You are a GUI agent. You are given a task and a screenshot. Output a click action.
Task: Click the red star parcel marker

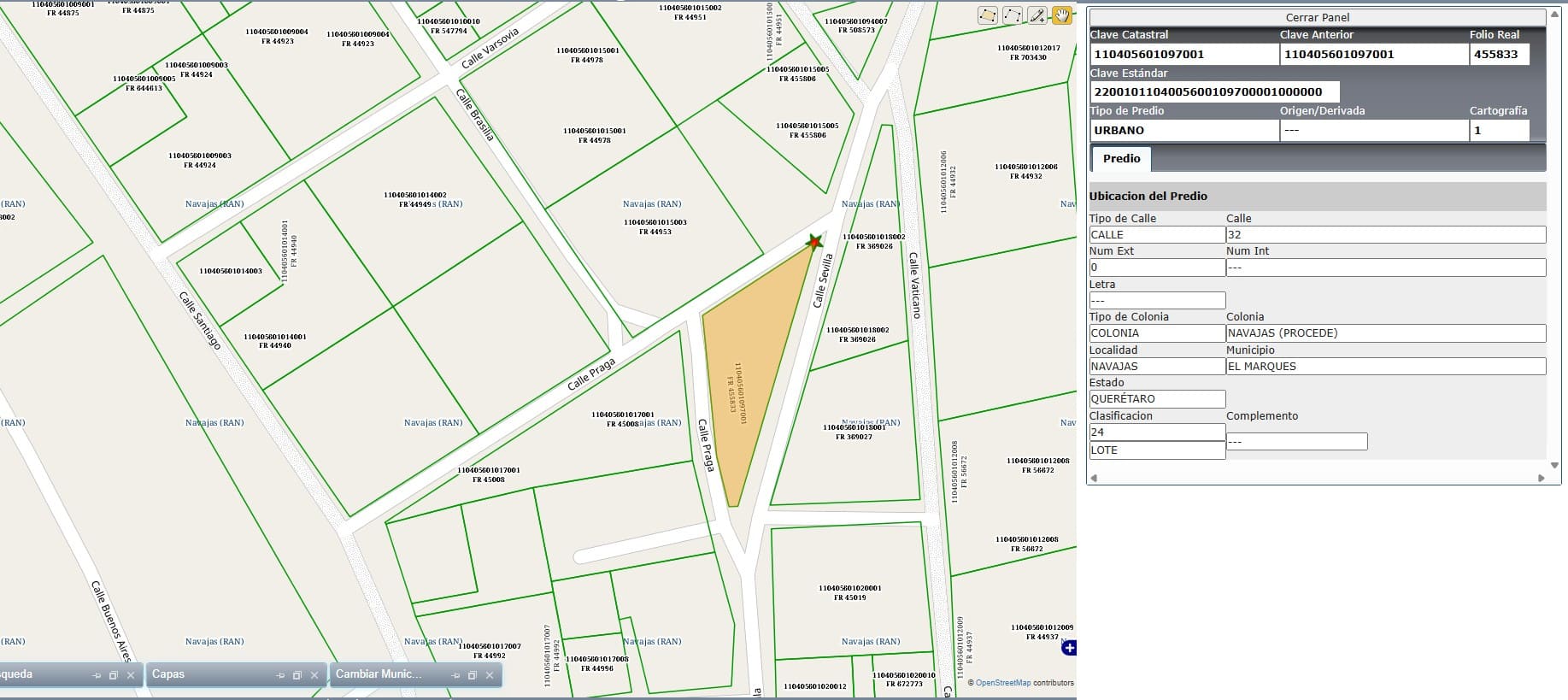pos(814,242)
